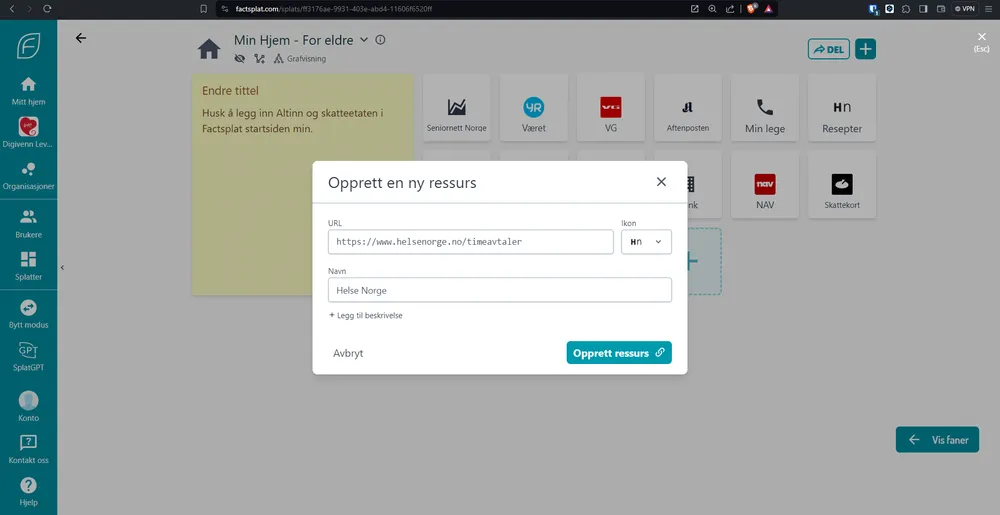
Task: Expand Legg til beskrivelse
Action: click(366, 315)
